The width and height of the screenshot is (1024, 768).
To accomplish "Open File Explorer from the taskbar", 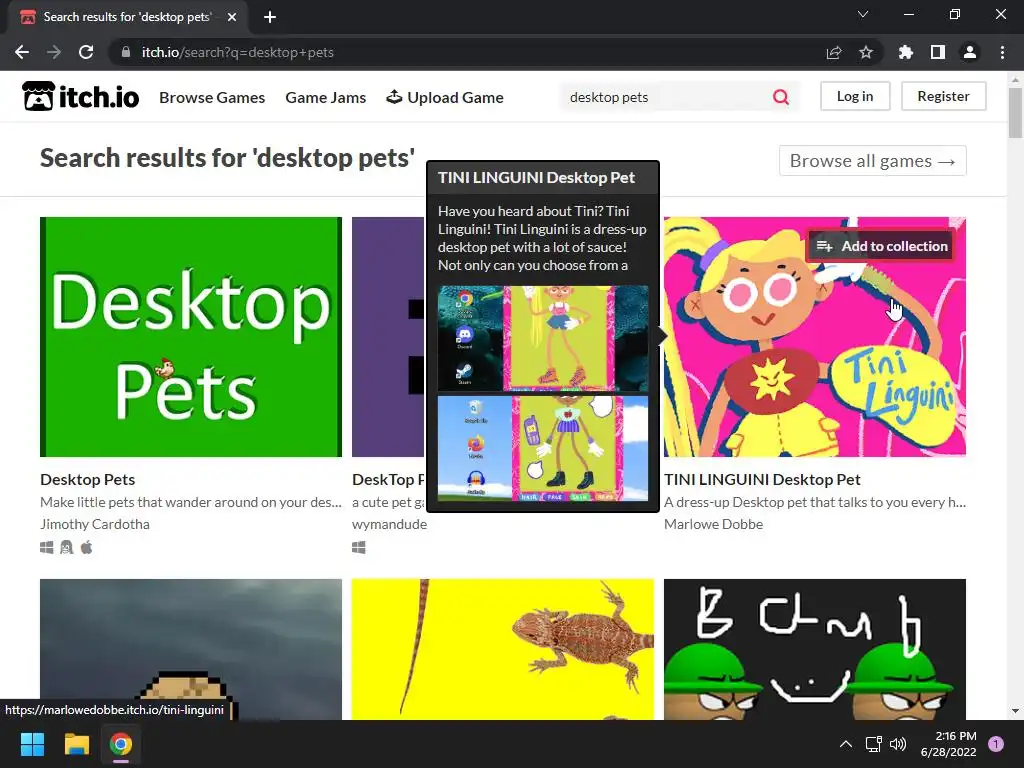I will (x=76, y=744).
